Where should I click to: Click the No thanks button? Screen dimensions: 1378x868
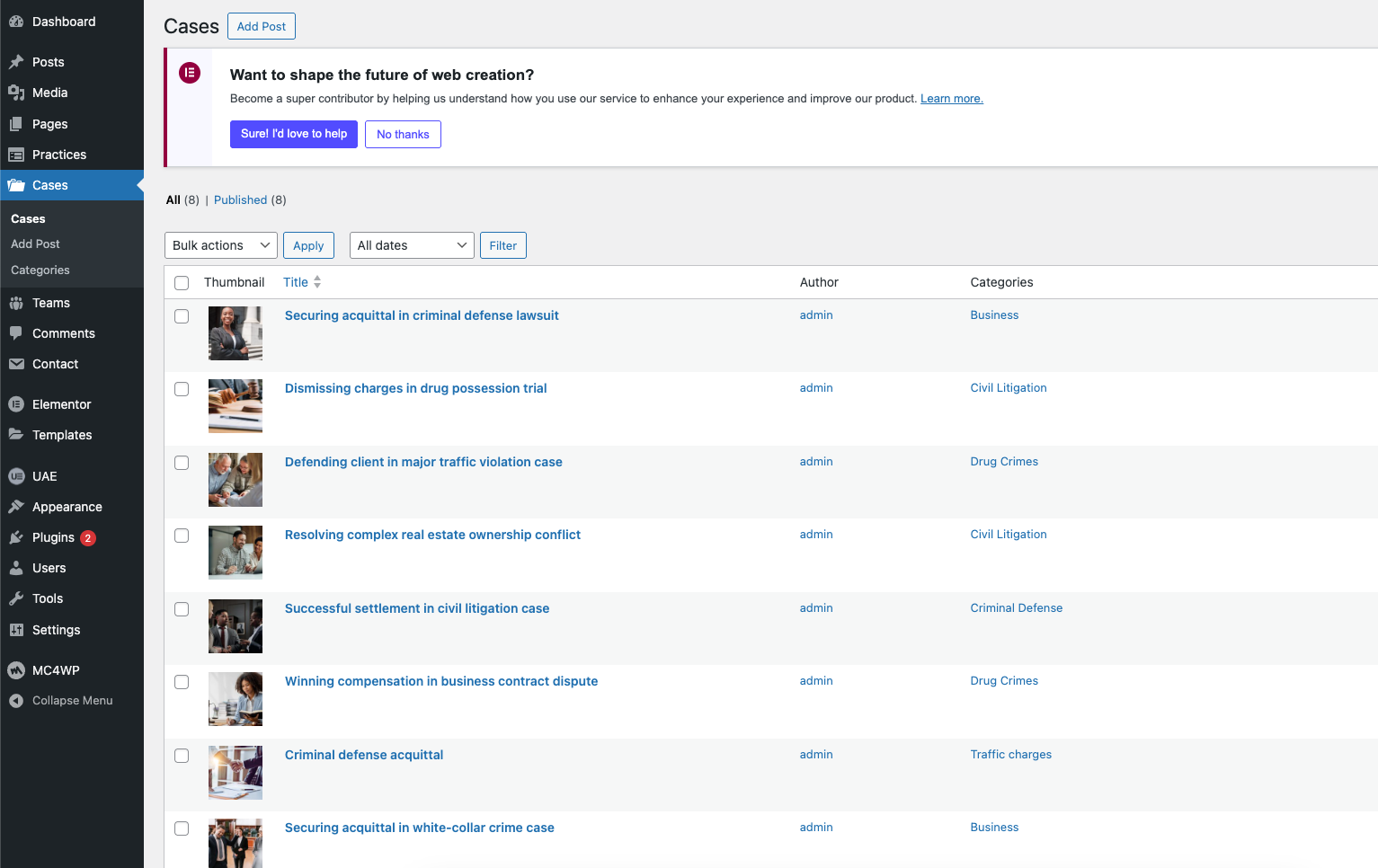pyautogui.click(x=403, y=134)
